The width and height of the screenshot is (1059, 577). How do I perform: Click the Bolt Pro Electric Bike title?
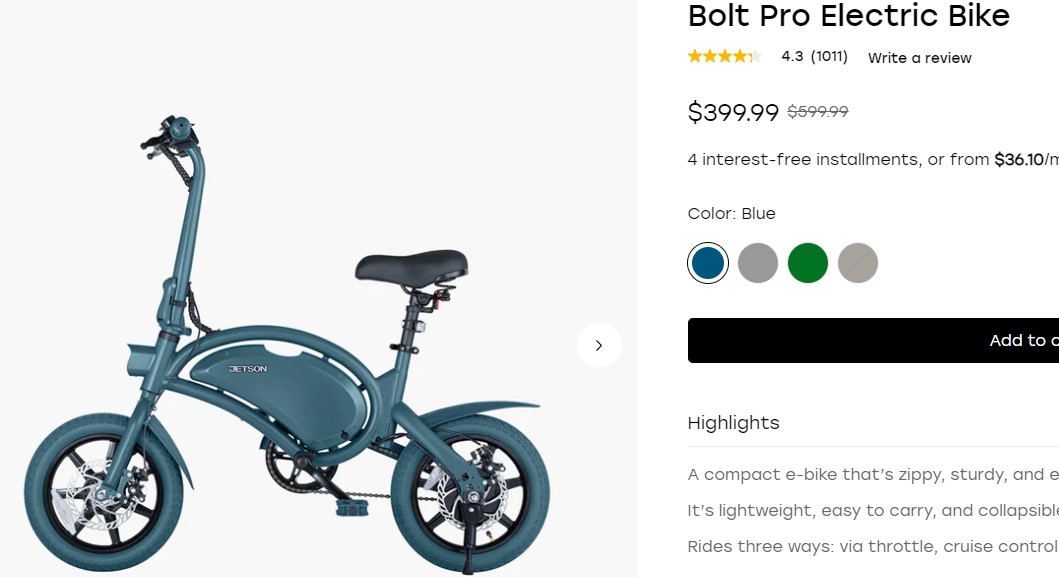point(848,16)
